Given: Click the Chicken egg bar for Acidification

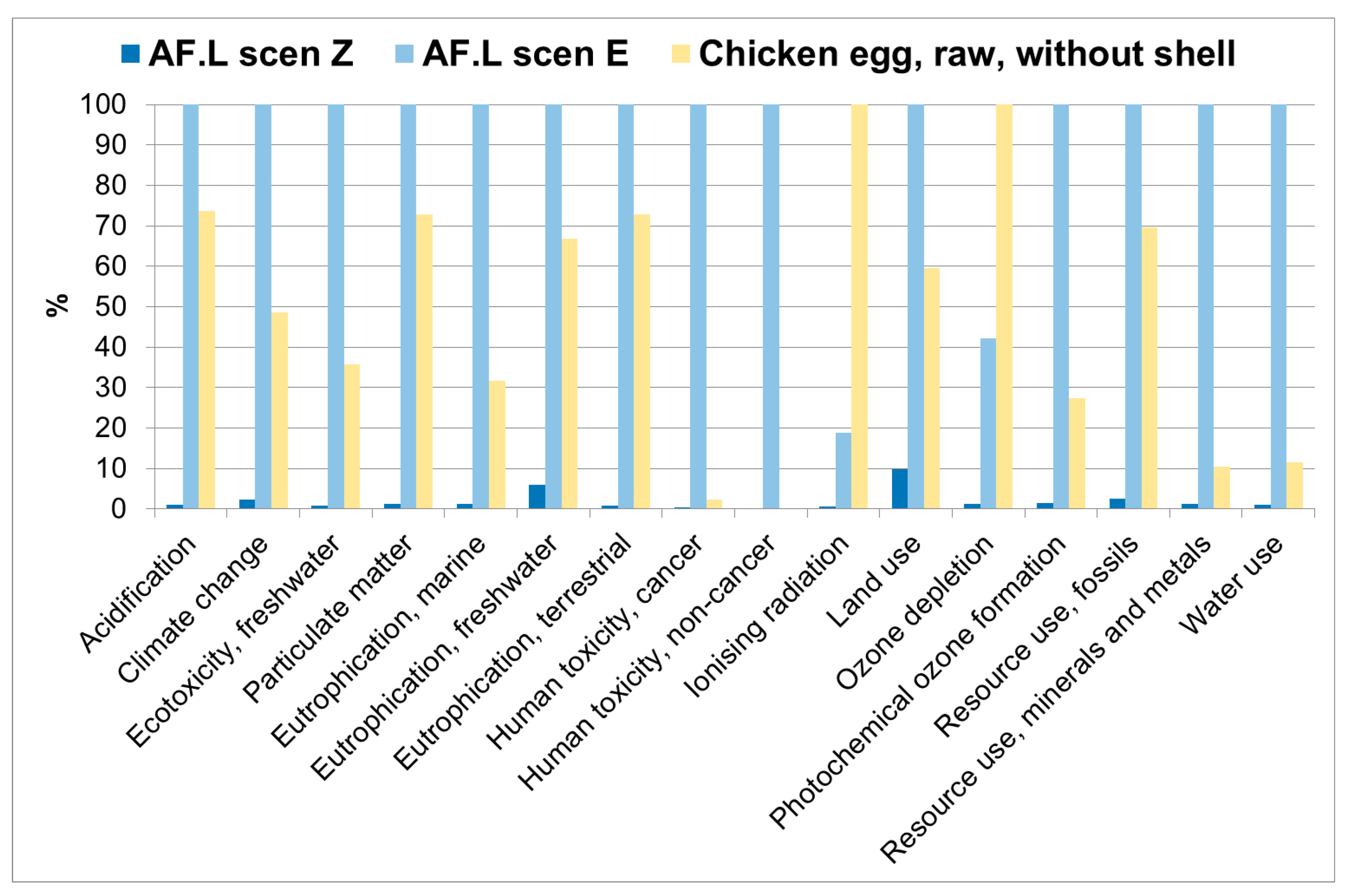Looking at the screenshot, I should (x=207, y=360).
